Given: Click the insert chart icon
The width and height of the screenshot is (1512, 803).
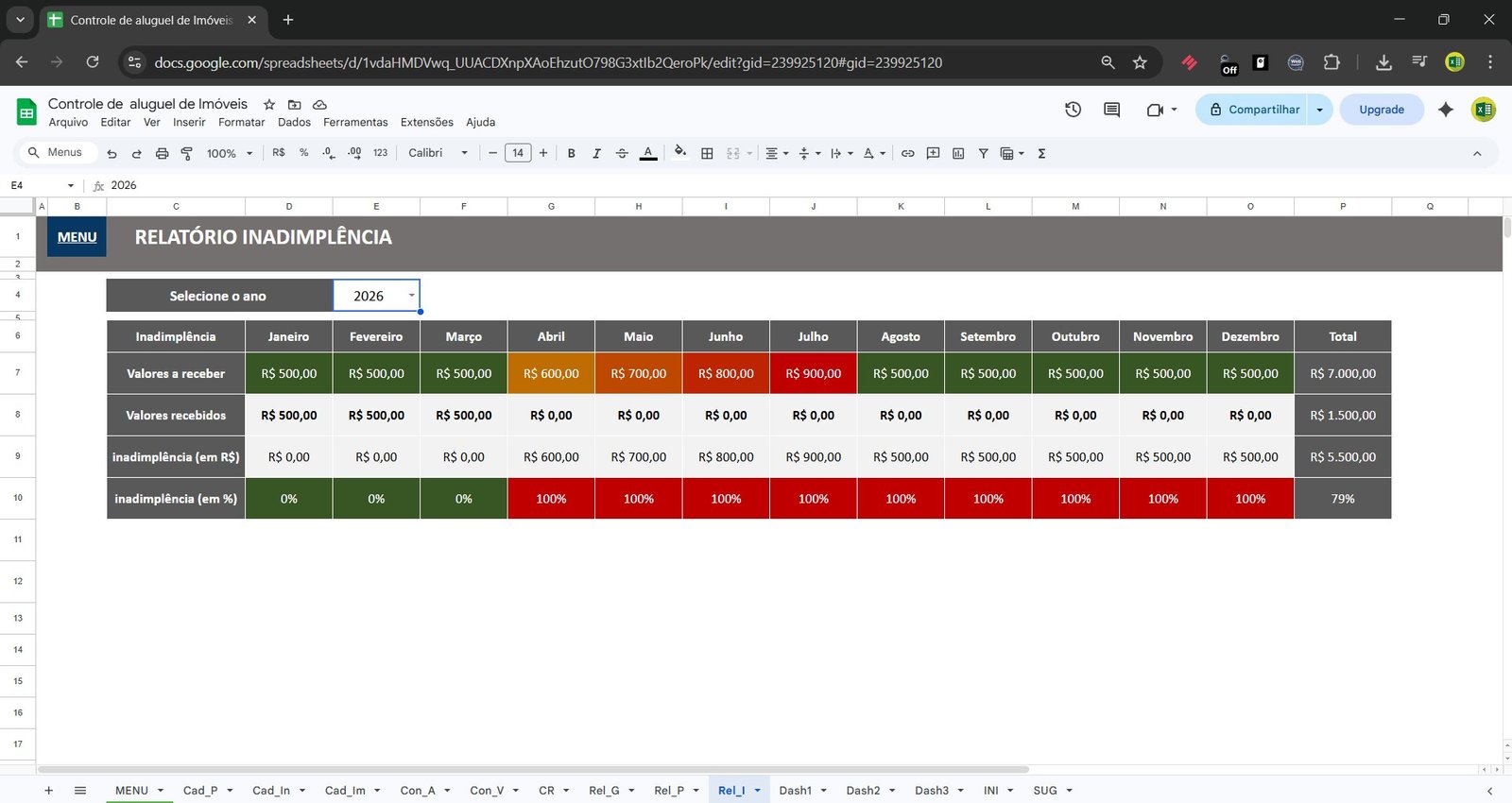Looking at the screenshot, I should coord(958,153).
